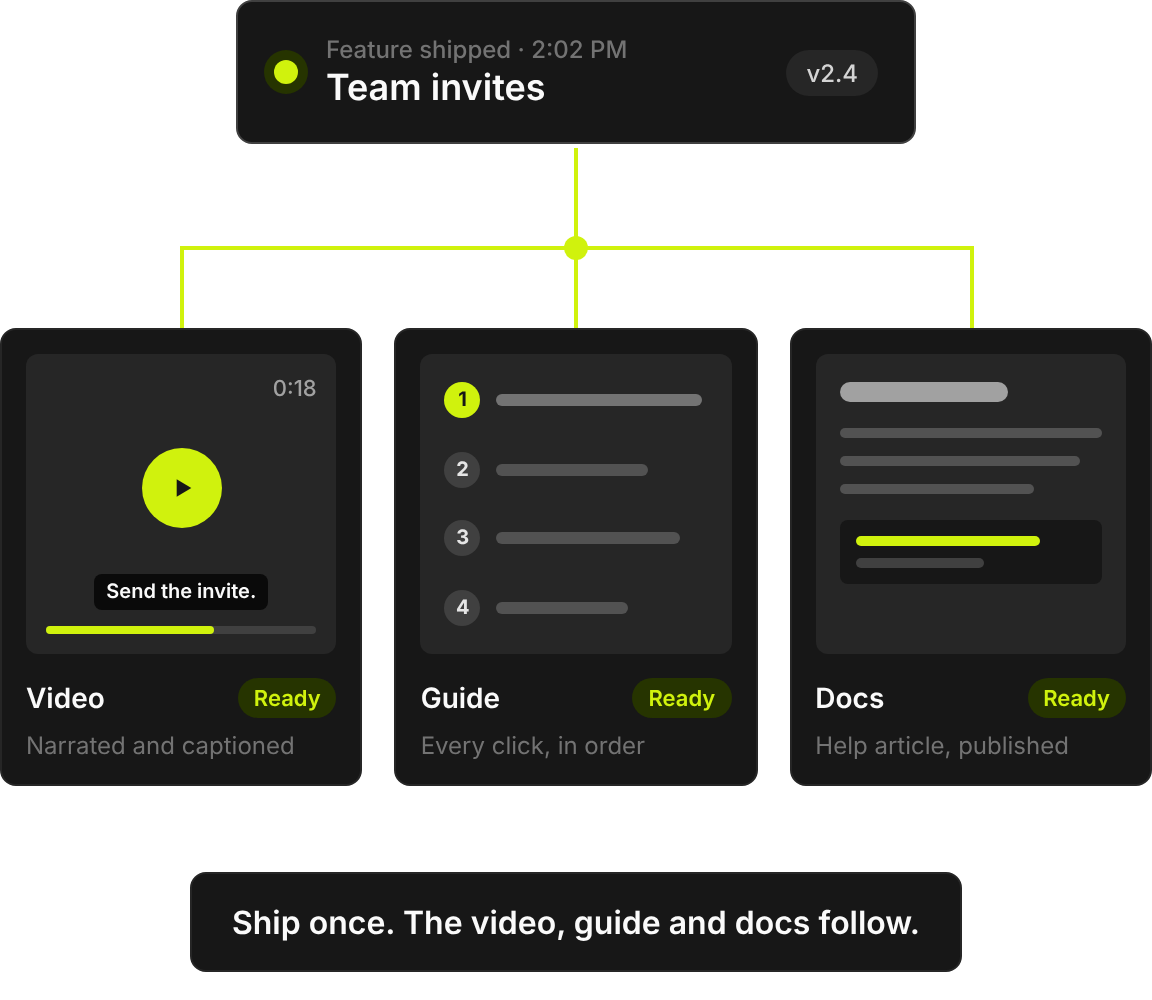Click the Ready badge on the Video card

(287, 698)
